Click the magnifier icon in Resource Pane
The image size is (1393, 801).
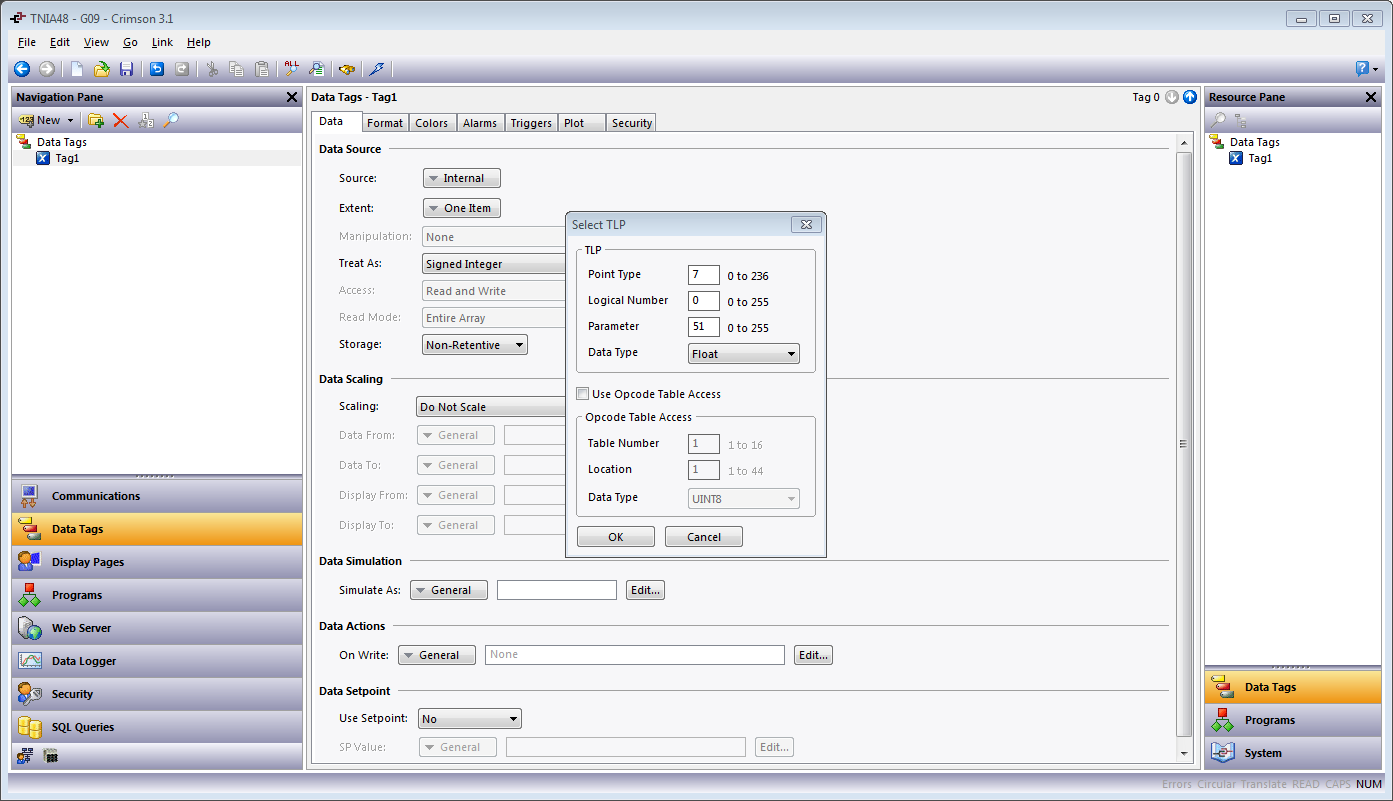(1218, 120)
